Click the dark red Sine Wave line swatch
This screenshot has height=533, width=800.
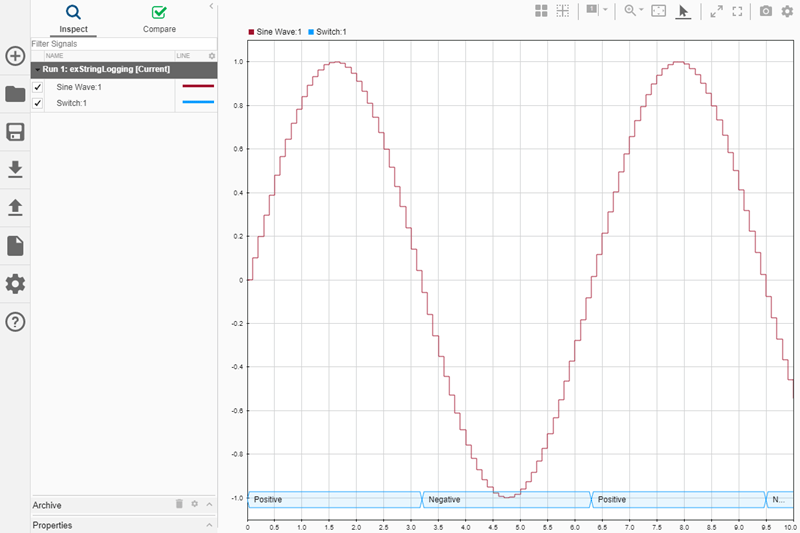coord(198,86)
